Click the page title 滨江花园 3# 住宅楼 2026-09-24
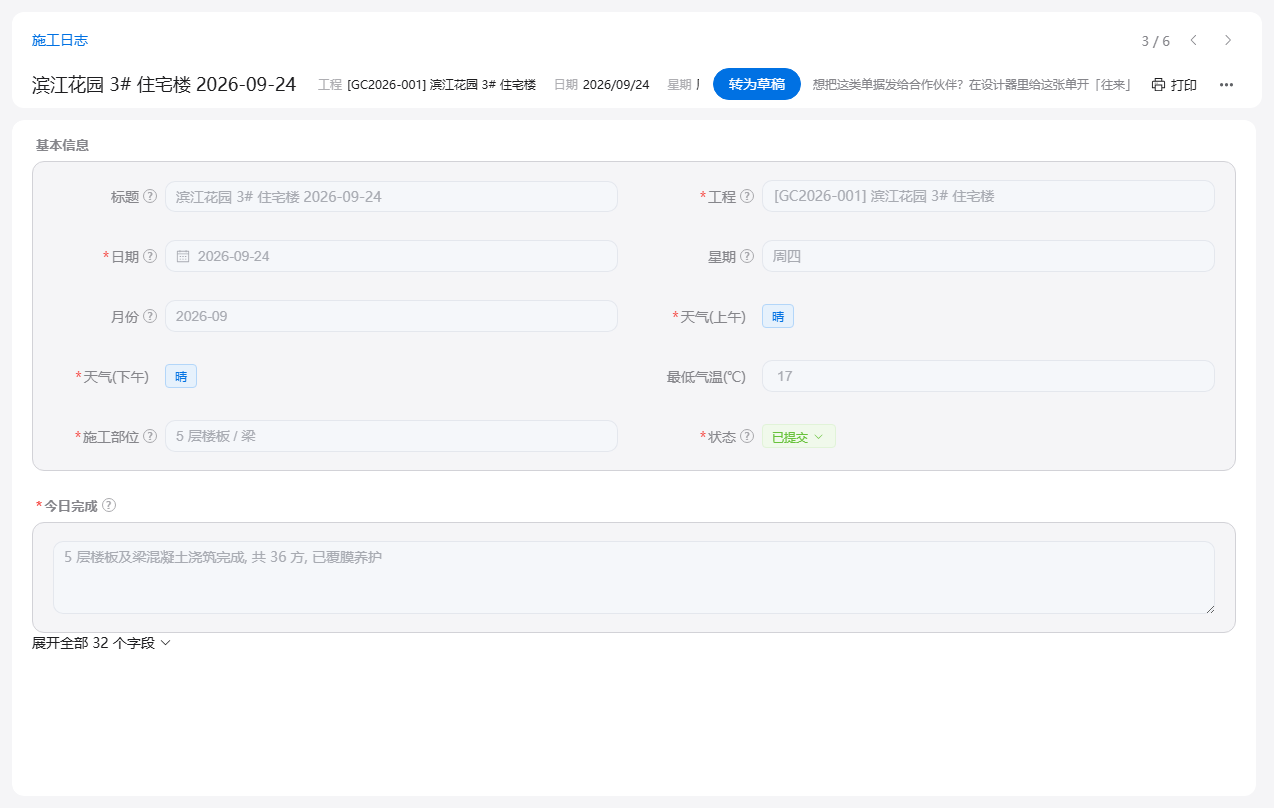This screenshot has width=1274, height=808. (164, 85)
